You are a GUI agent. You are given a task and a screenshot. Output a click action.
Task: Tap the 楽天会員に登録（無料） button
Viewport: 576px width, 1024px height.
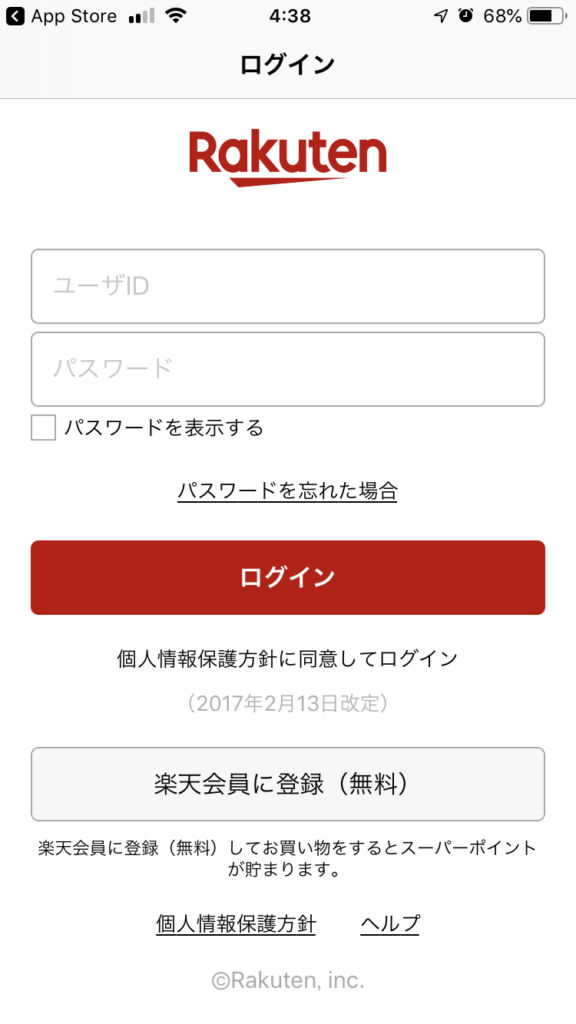pyautogui.click(x=288, y=784)
